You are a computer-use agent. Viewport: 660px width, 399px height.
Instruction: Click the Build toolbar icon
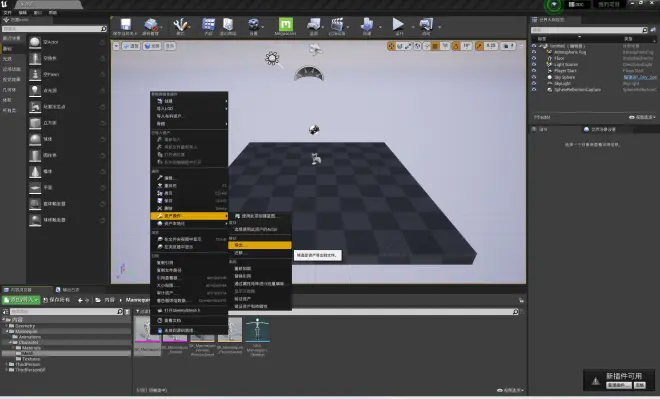367,26
